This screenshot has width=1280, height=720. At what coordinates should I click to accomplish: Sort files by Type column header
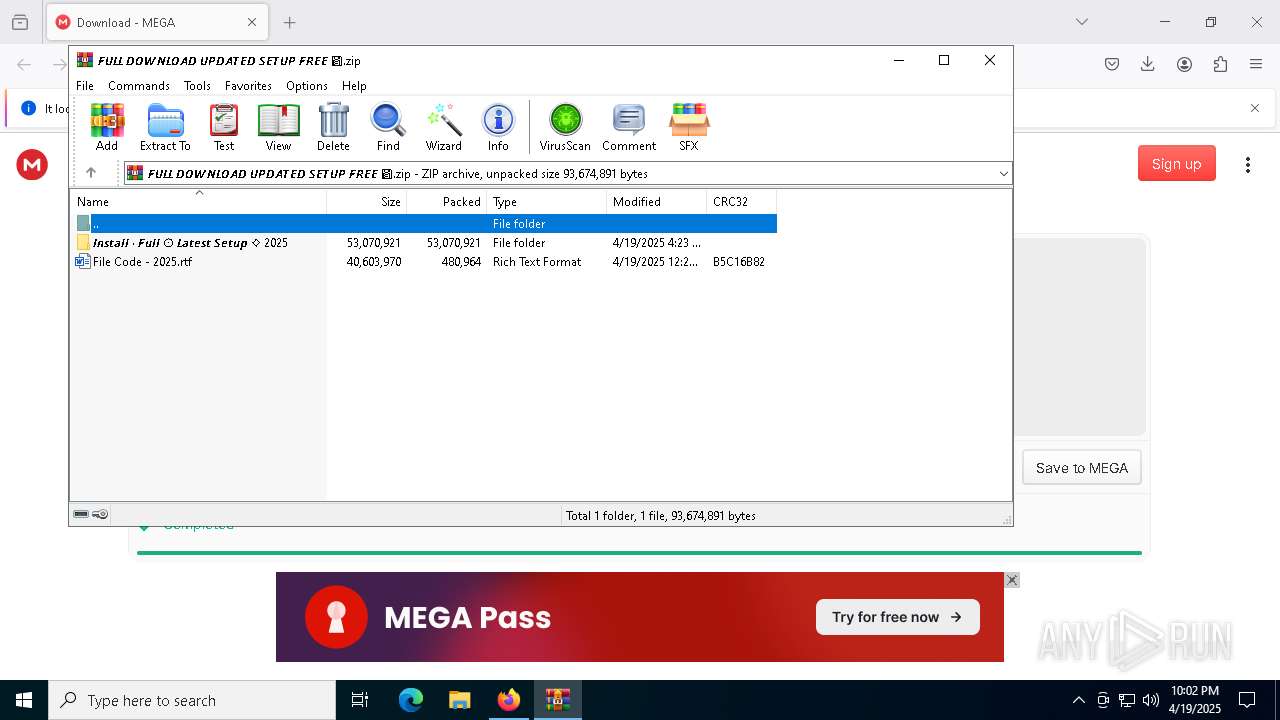click(547, 201)
